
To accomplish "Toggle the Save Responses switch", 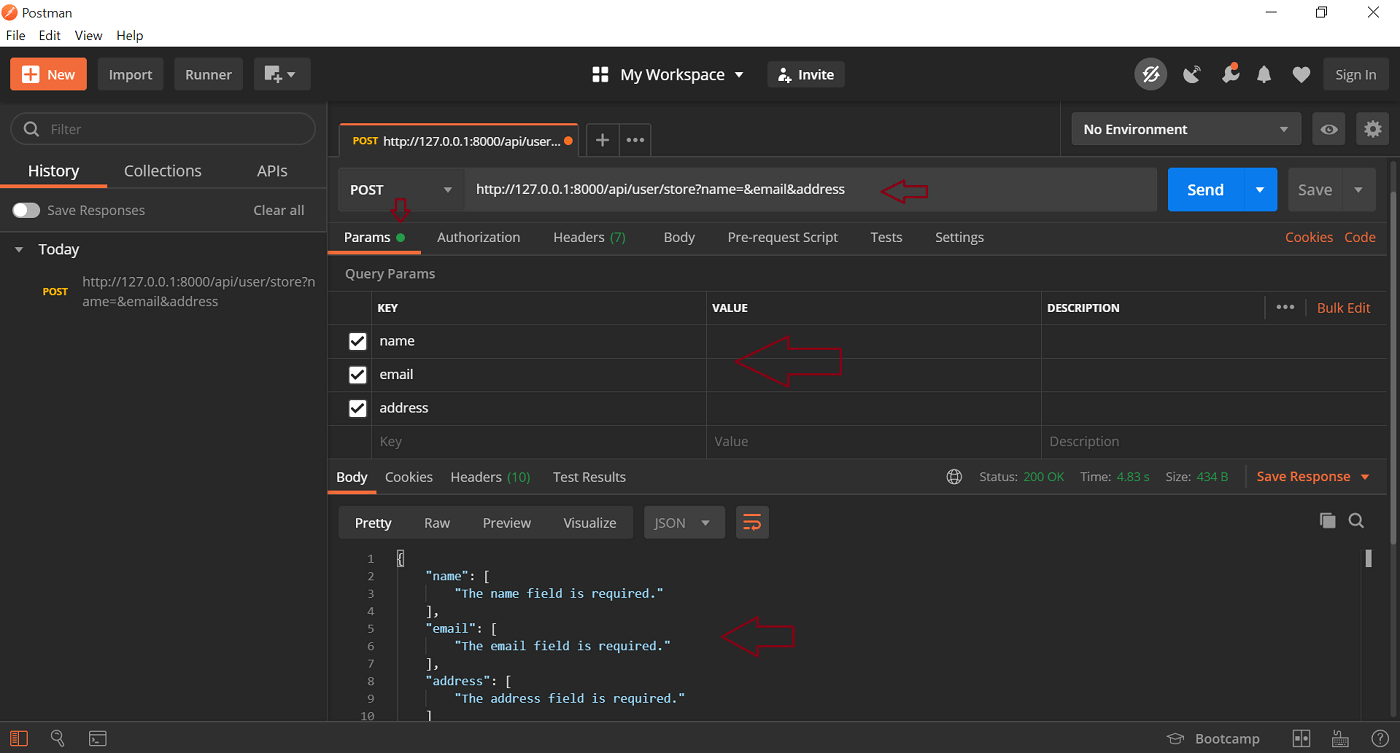I will point(26,210).
